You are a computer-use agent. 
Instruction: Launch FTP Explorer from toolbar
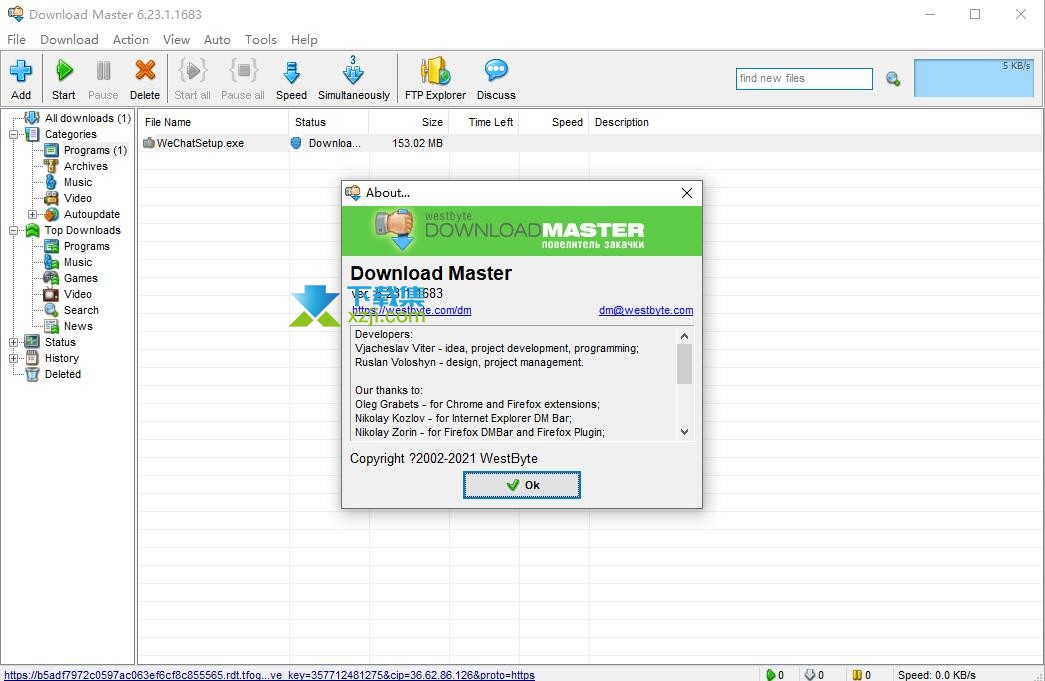pyautogui.click(x=435, y=78)
